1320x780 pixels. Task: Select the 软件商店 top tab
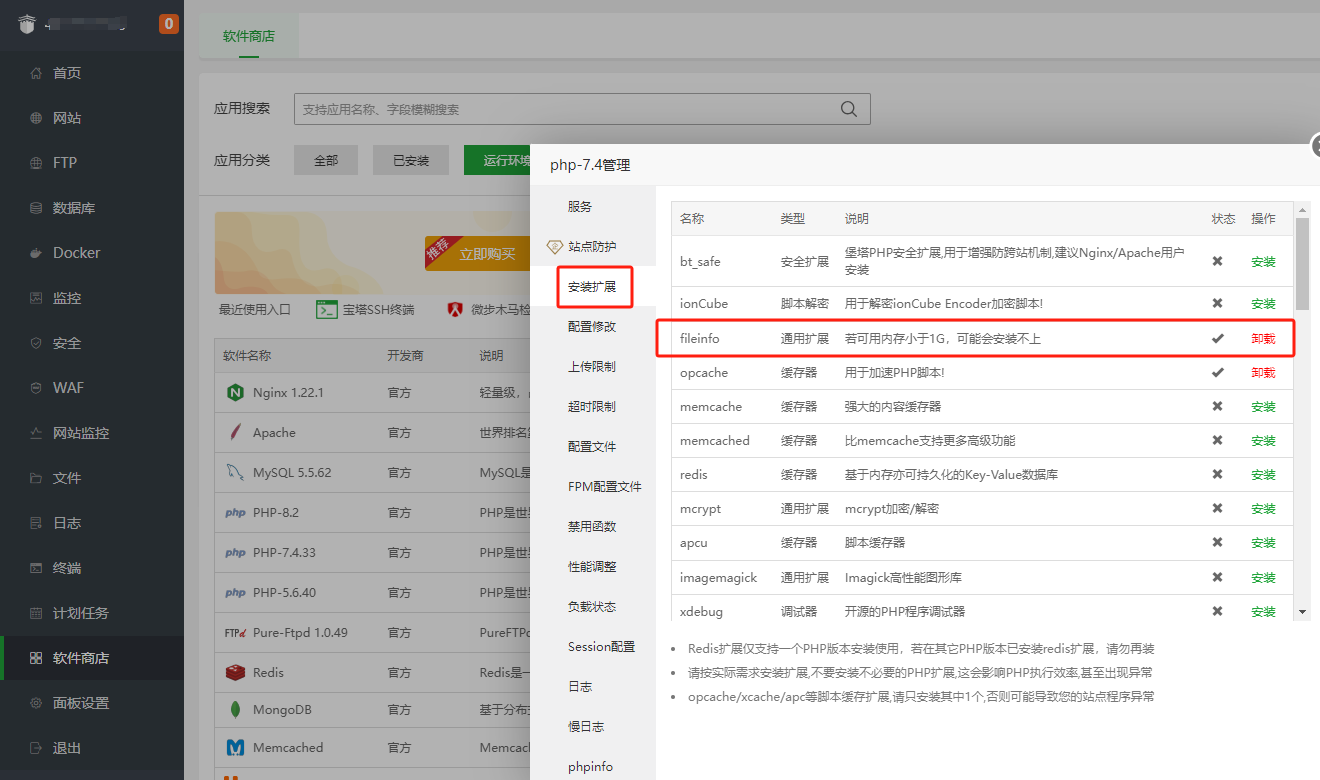(x=248, y=36)
